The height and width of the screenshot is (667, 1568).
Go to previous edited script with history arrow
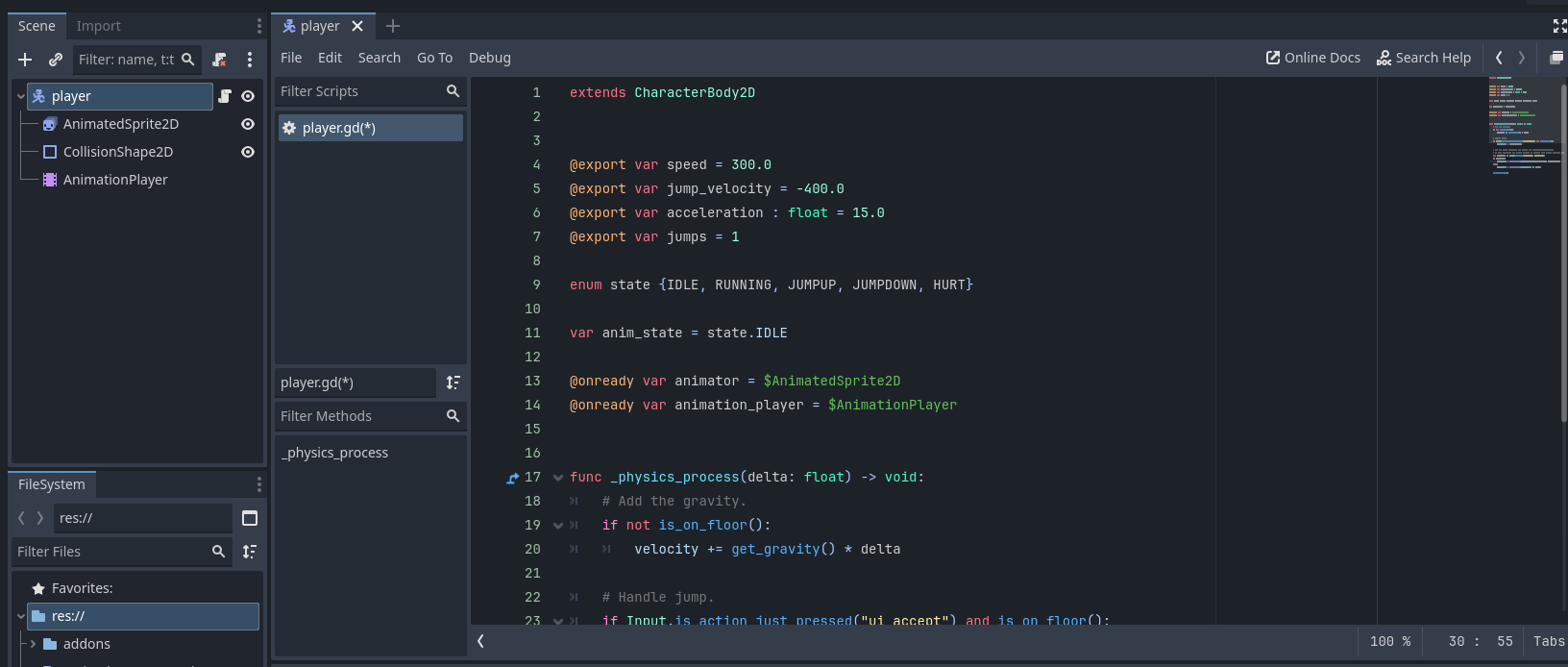pos(1499,58)
